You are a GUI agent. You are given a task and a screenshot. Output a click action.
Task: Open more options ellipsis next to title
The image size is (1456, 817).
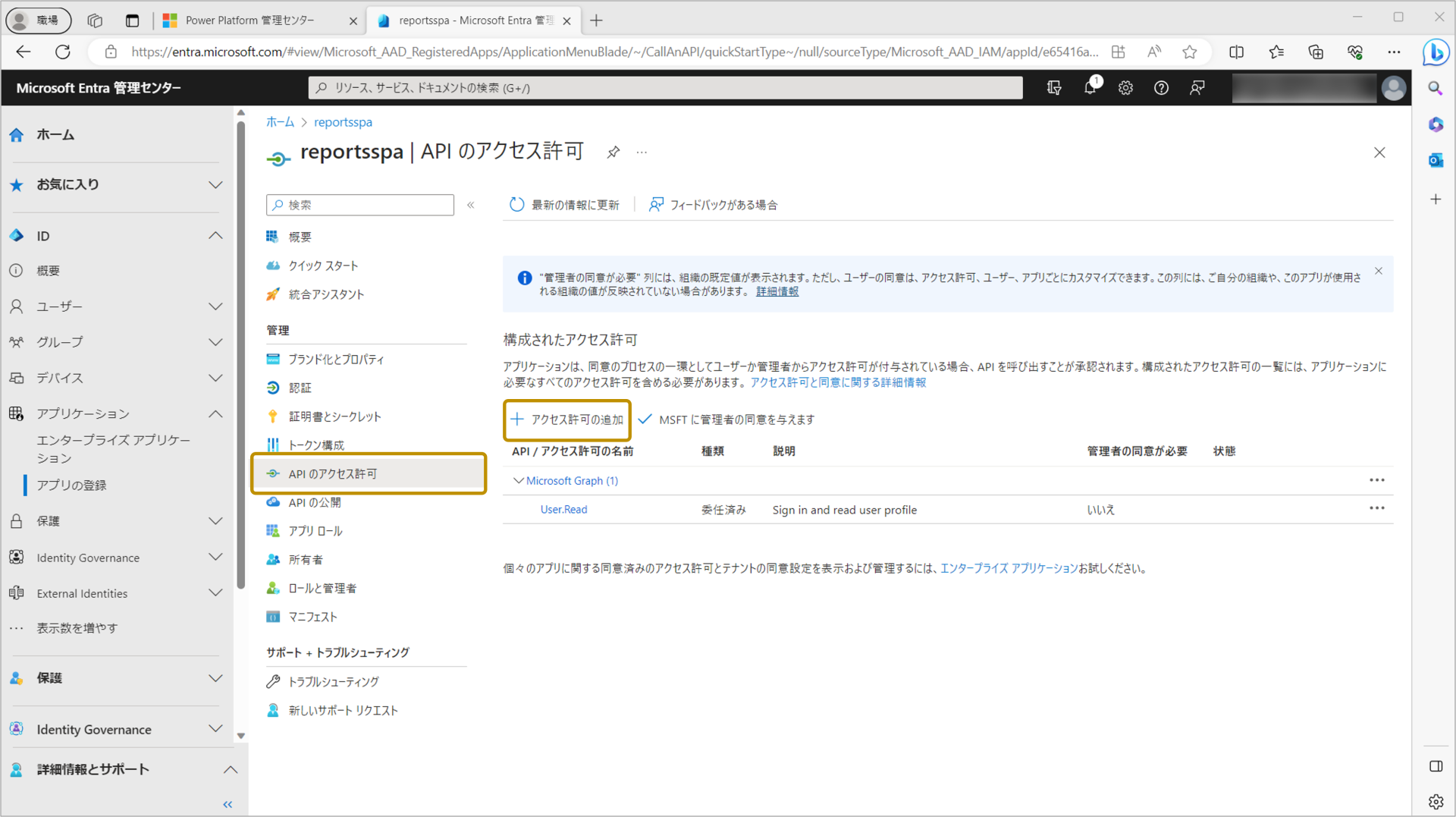click(x=642, y=152)
